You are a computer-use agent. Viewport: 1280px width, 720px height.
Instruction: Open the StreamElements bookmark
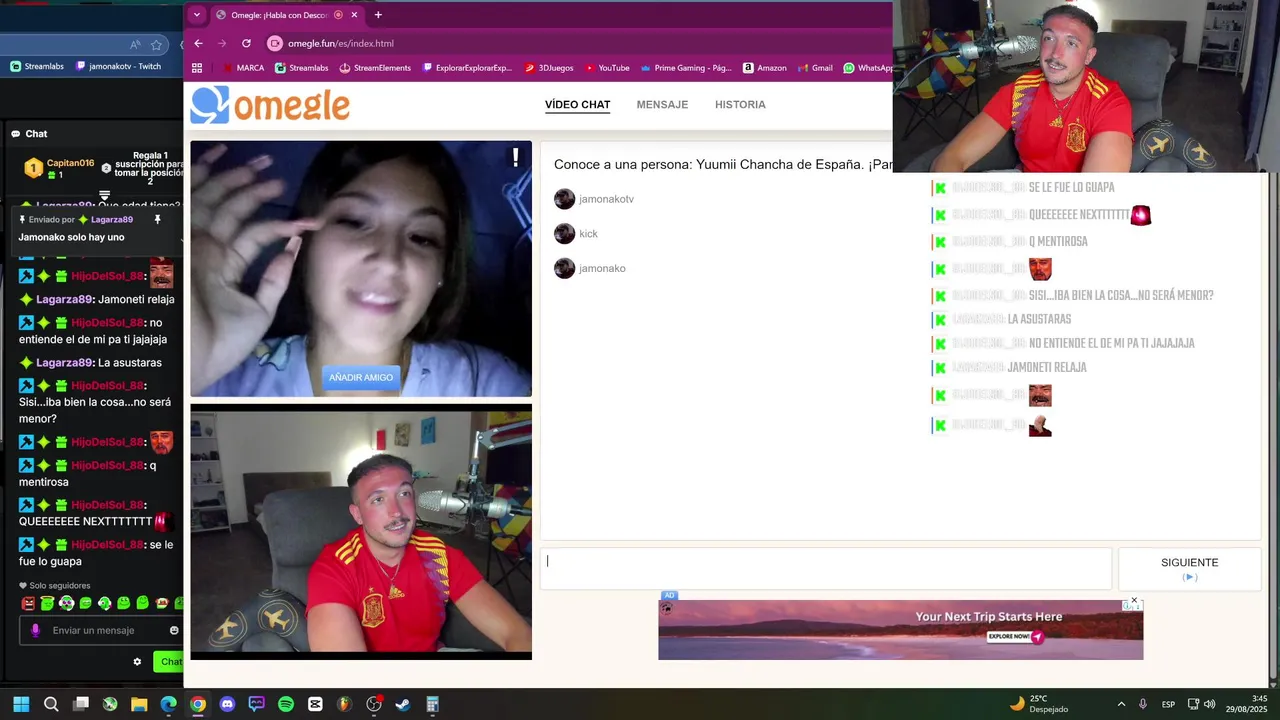(x=375, y=68)
